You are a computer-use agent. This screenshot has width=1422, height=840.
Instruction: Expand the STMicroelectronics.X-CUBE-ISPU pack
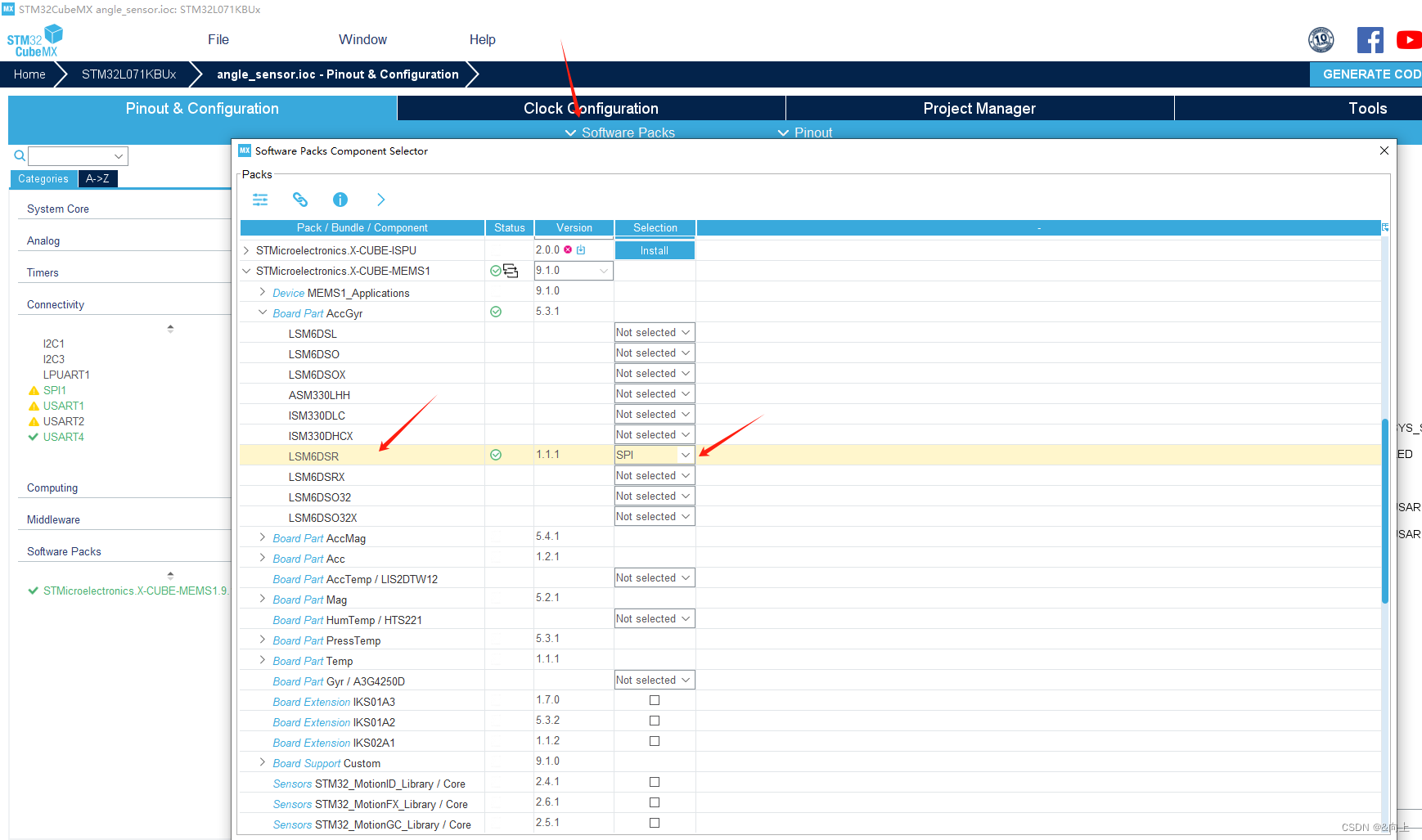(x=246, y=250)
